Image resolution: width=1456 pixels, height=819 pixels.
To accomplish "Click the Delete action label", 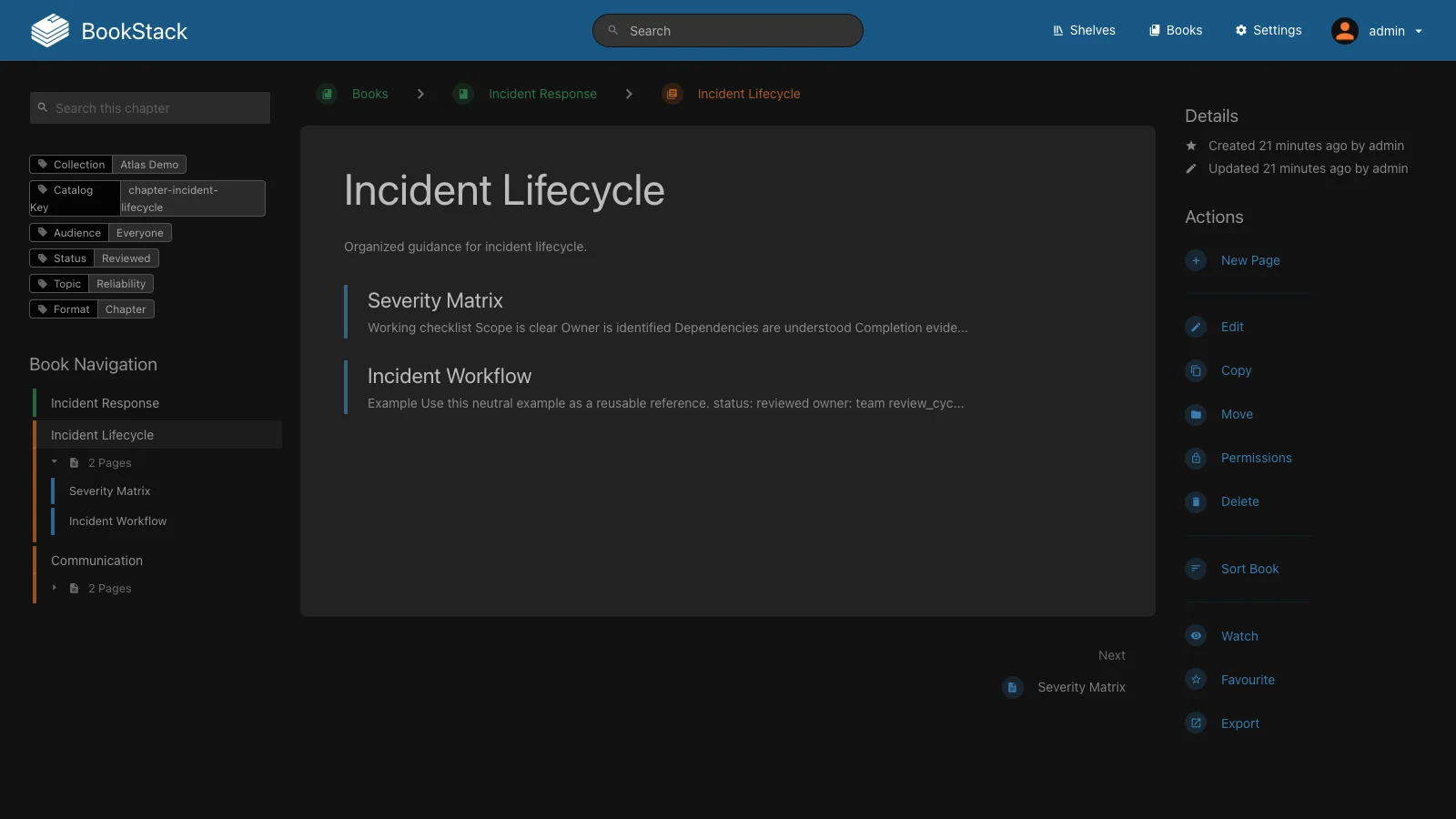I will [x=1240, y=501].
